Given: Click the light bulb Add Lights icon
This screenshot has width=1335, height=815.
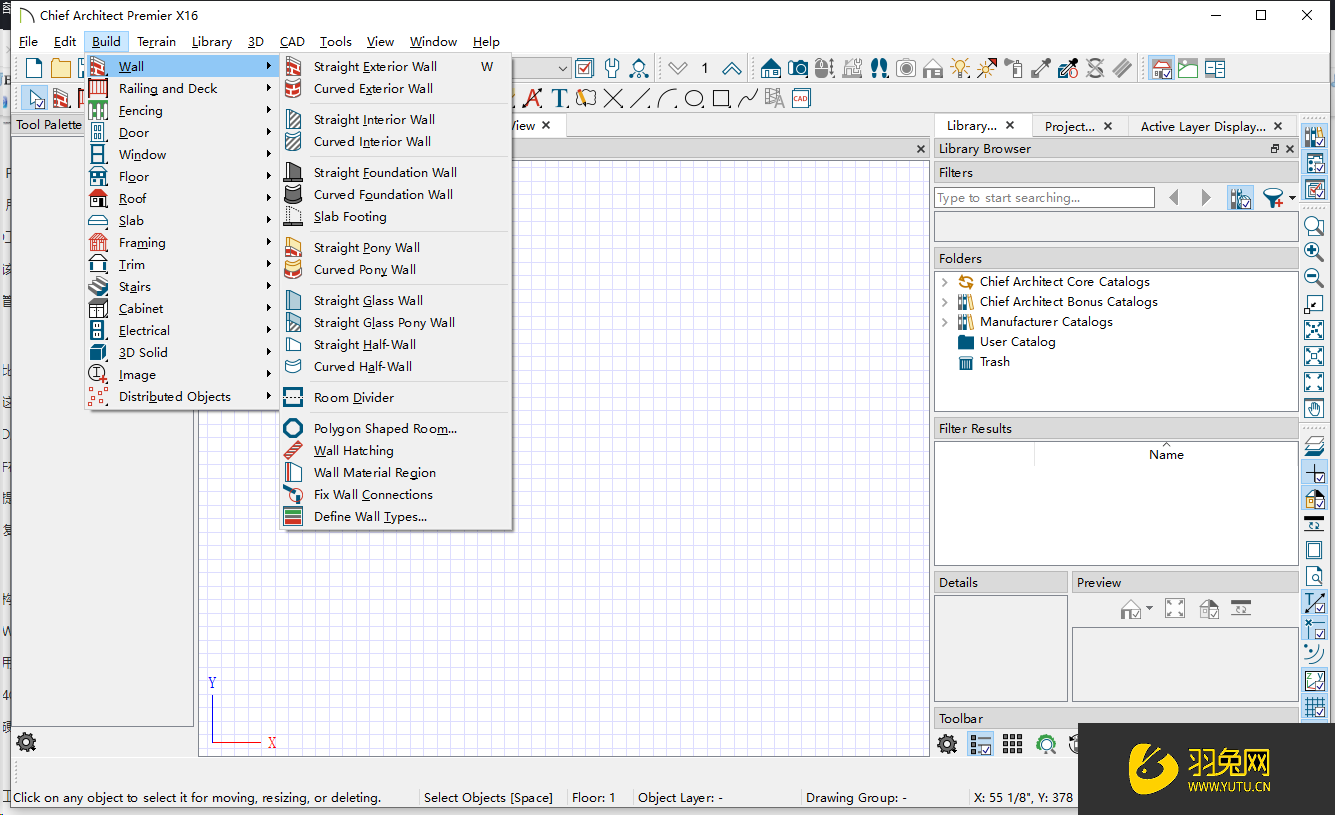Looking at the screenshot, I should [x=960, y=68].
